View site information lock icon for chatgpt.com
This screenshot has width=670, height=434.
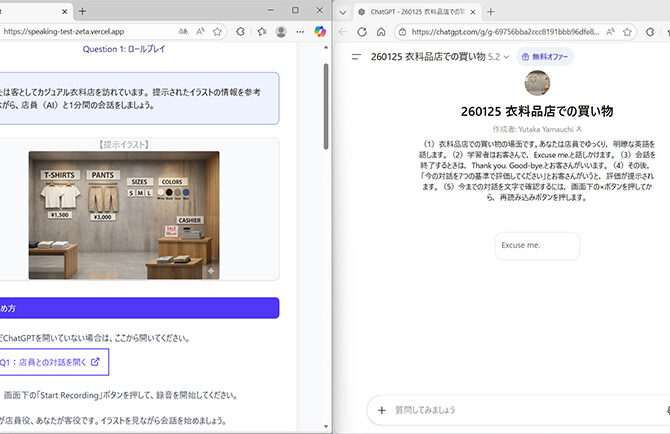402,32
